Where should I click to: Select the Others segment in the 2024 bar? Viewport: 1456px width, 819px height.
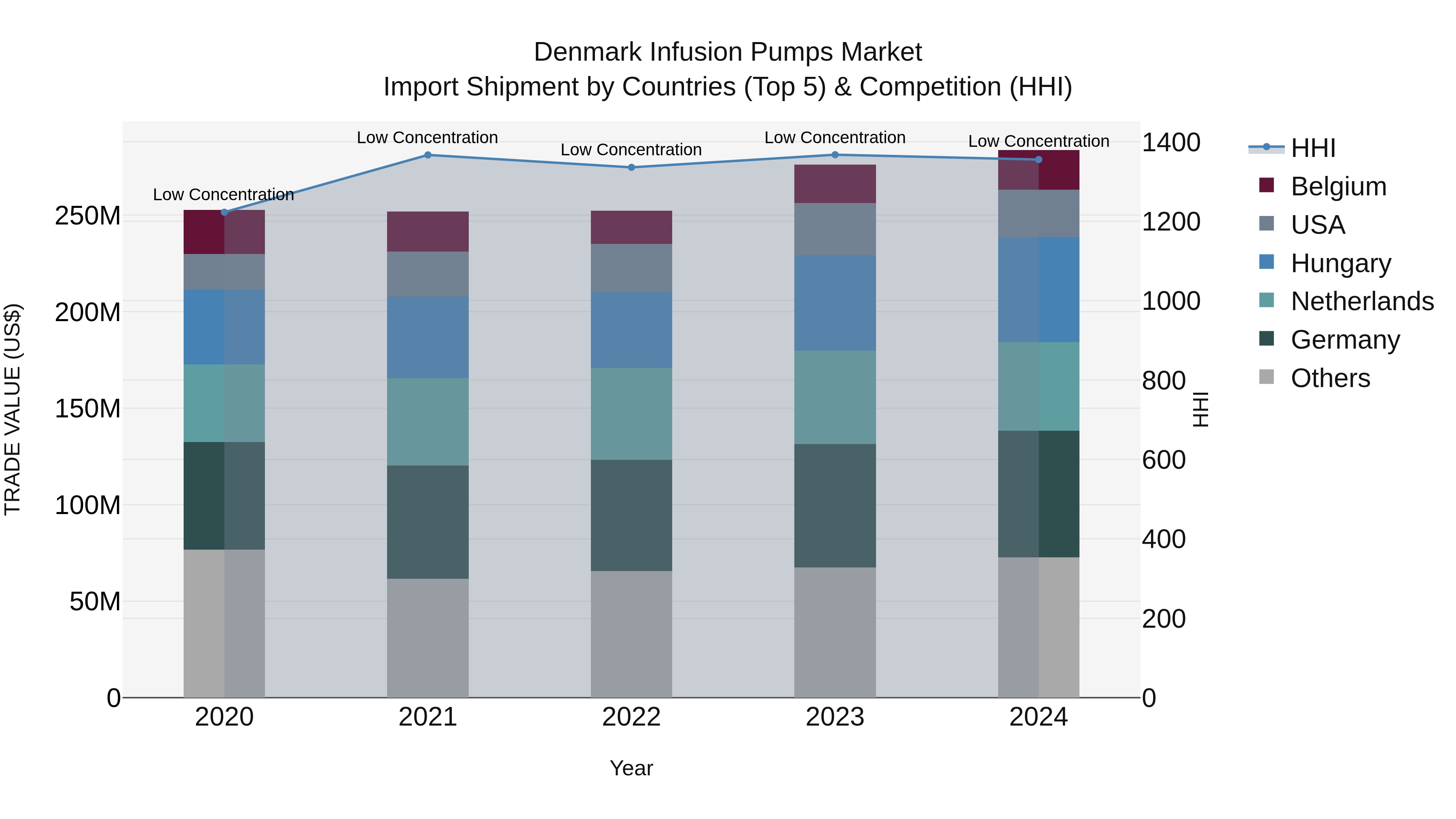(x=1039, y=628)
